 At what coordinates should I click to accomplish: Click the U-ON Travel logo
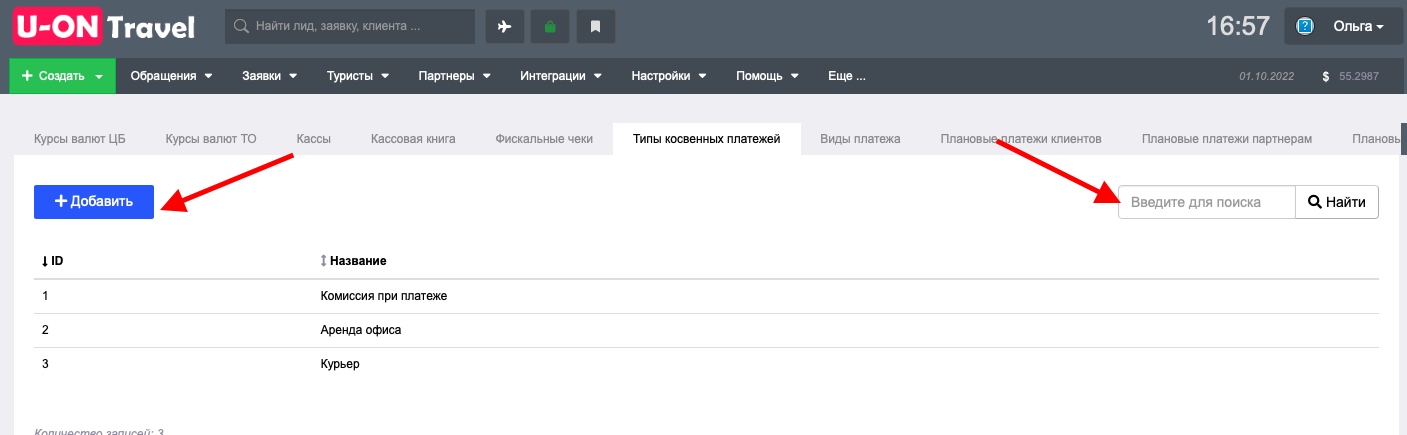pyautogui.click(x=104, y=27)
